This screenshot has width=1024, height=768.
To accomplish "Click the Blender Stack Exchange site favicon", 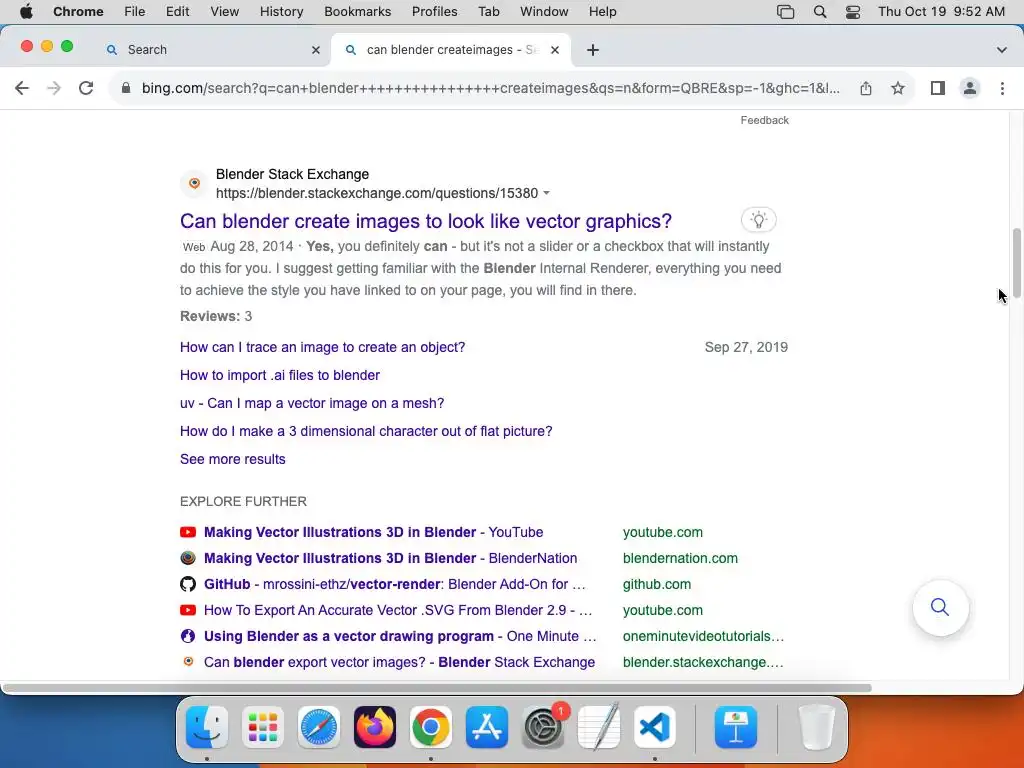I will coord(194,184).
